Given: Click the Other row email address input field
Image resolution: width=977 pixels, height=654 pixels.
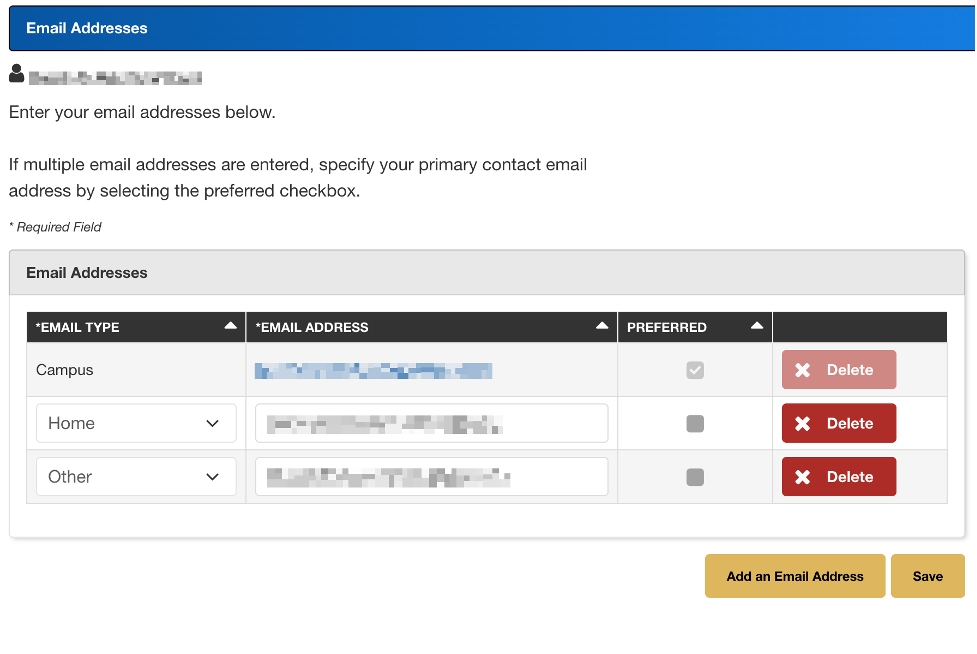Looking at the screenshot, I should (x=431, y=476).
